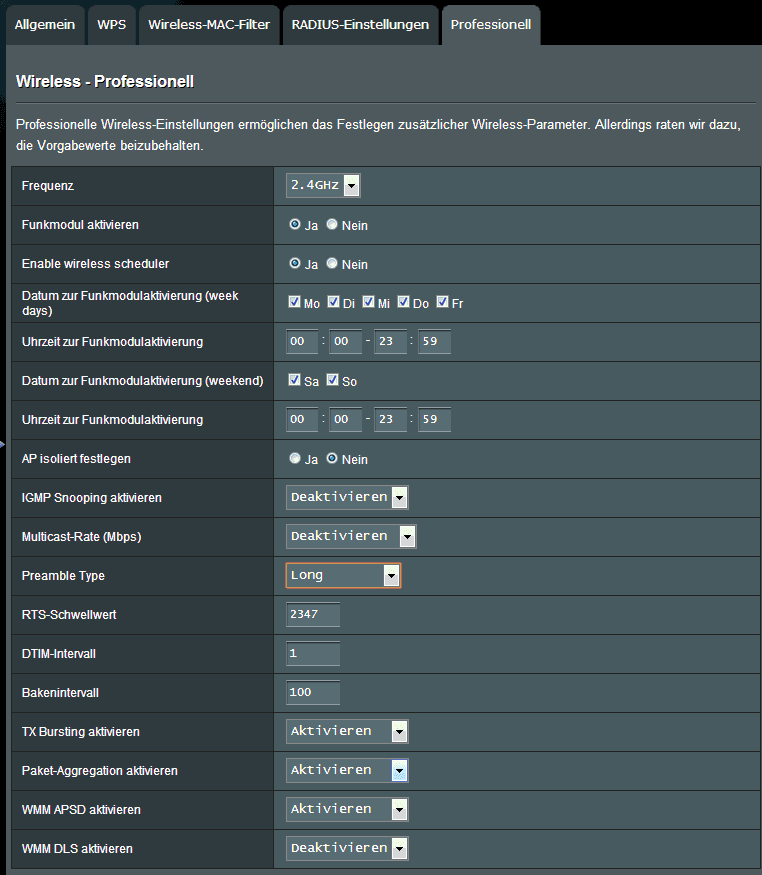
Task: Uncheck the Mo weekday checkbox
Action: click(x=295, y=302)
